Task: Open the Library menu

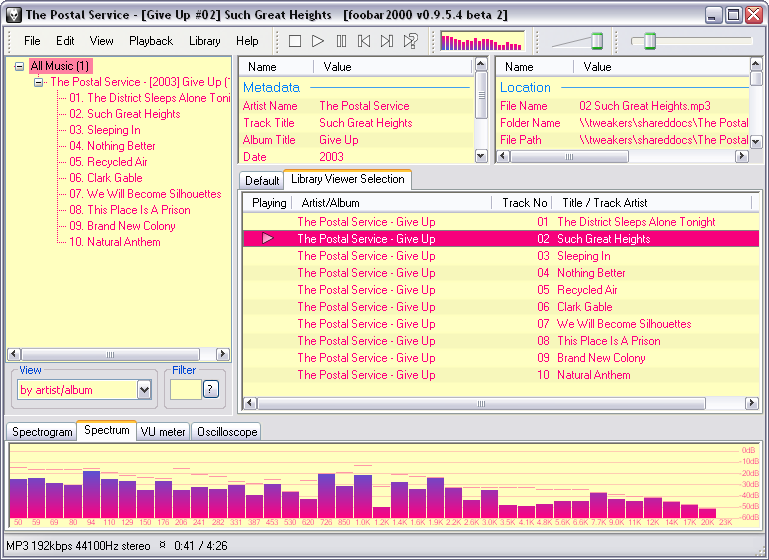Action: point(204,41)
